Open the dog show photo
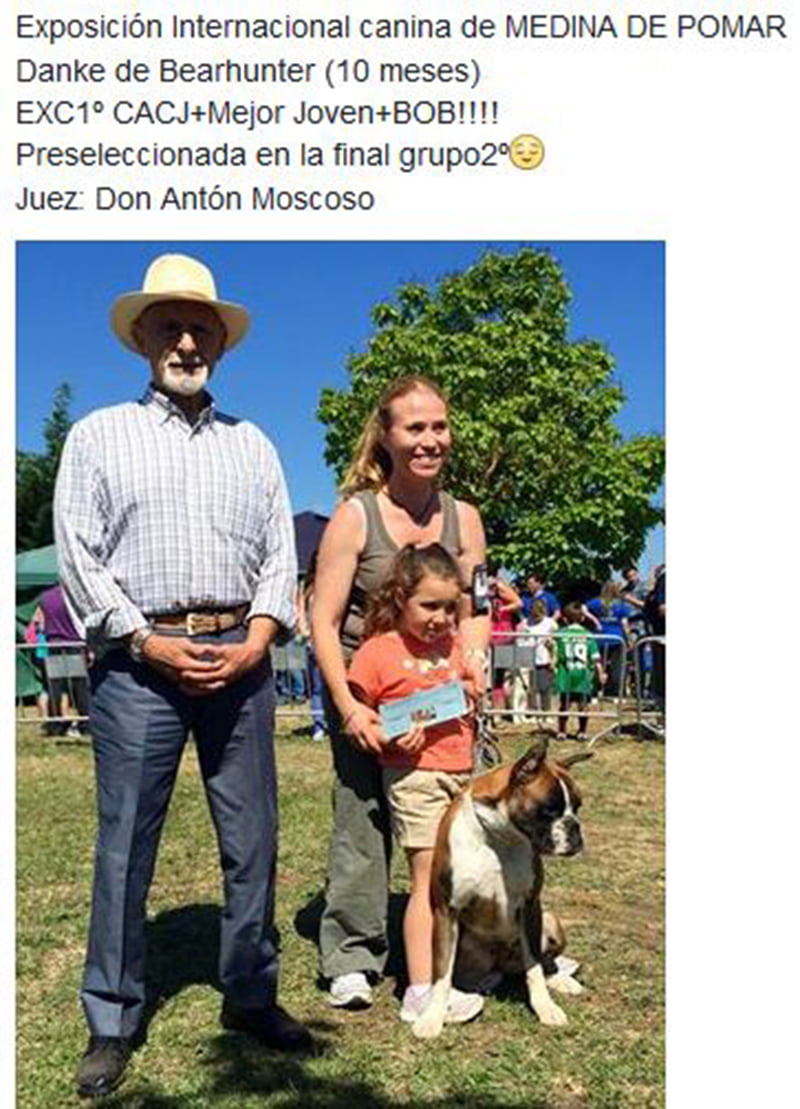 [340, 675]
